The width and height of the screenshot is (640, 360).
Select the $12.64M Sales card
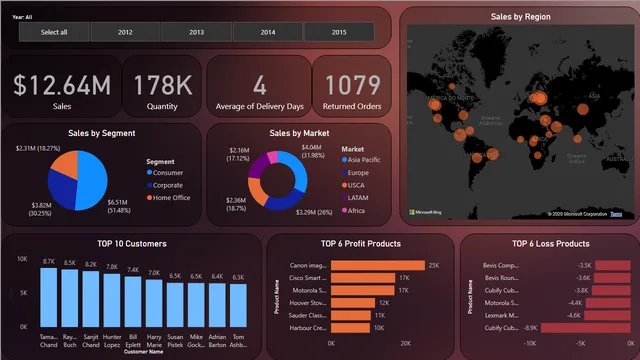click(x=62, y=87)
